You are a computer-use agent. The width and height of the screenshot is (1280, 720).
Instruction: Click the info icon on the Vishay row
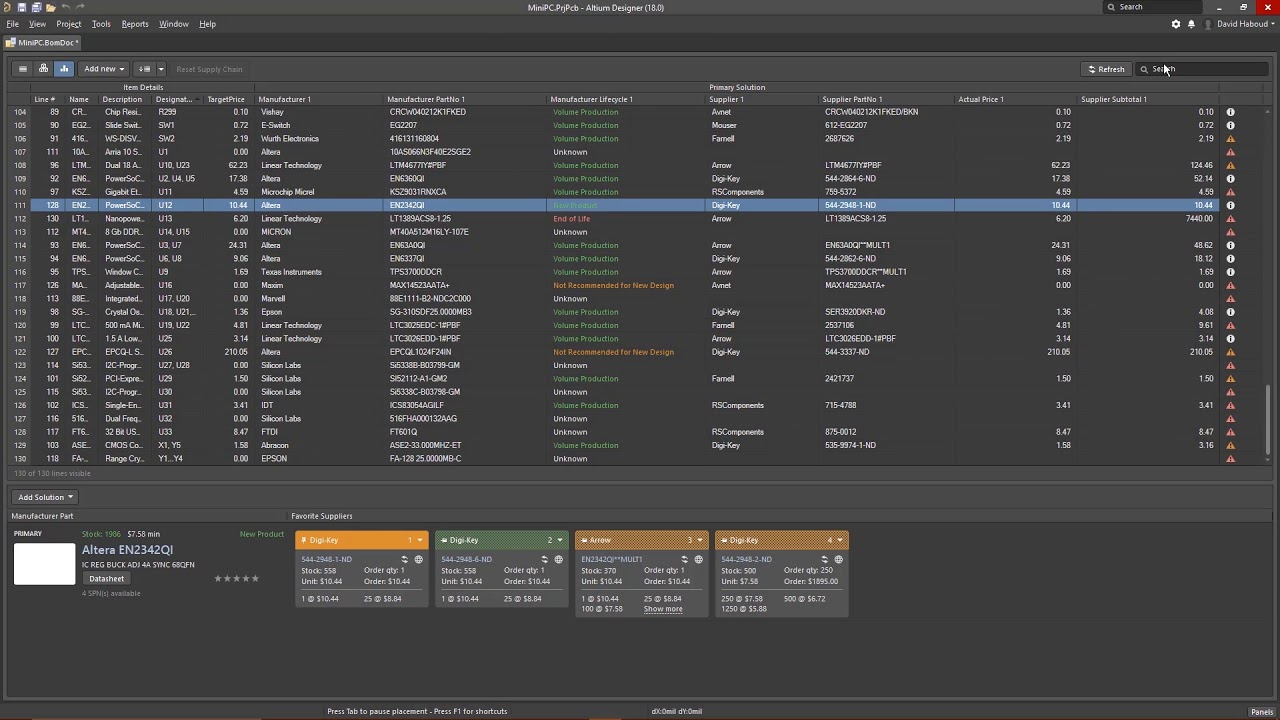point(1230,112)
